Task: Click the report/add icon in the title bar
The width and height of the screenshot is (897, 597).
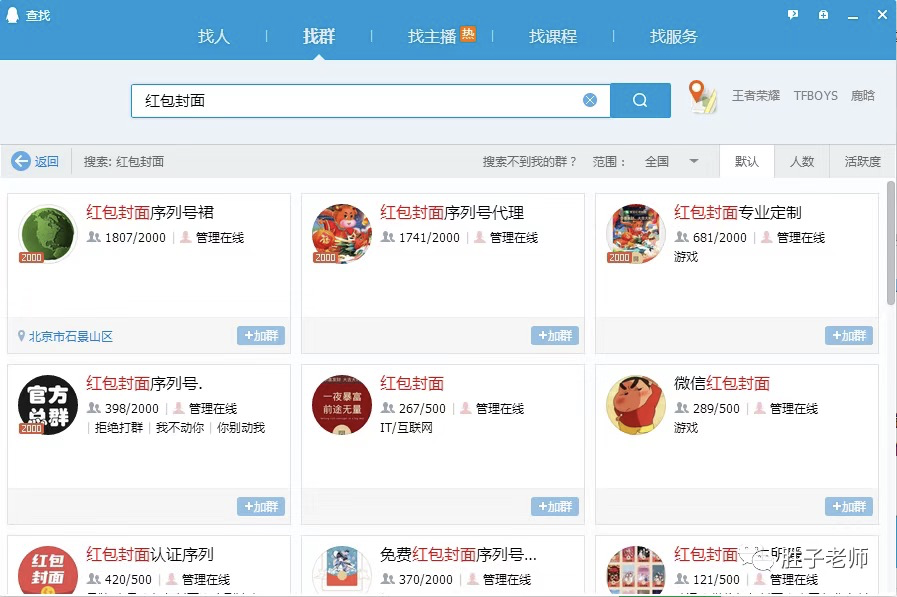Action: point(822,15)
